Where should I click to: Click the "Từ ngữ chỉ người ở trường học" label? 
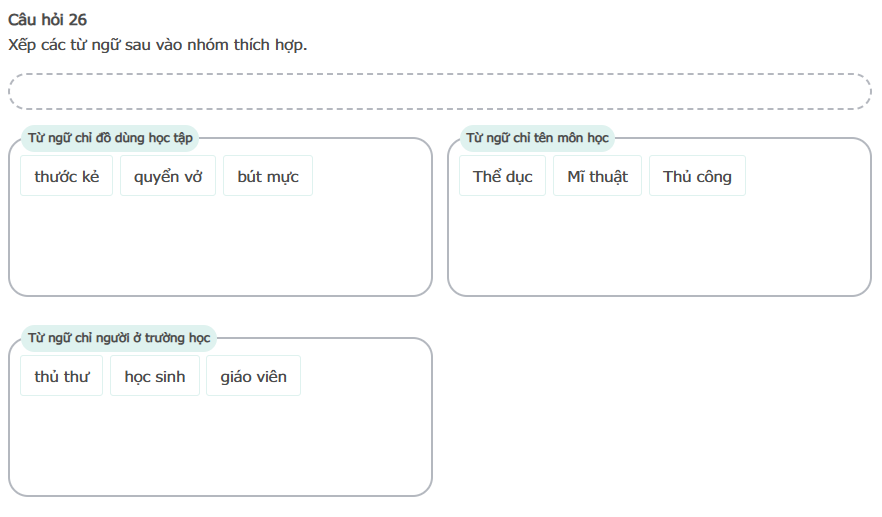pyautogui.click(x=119, y=338)
